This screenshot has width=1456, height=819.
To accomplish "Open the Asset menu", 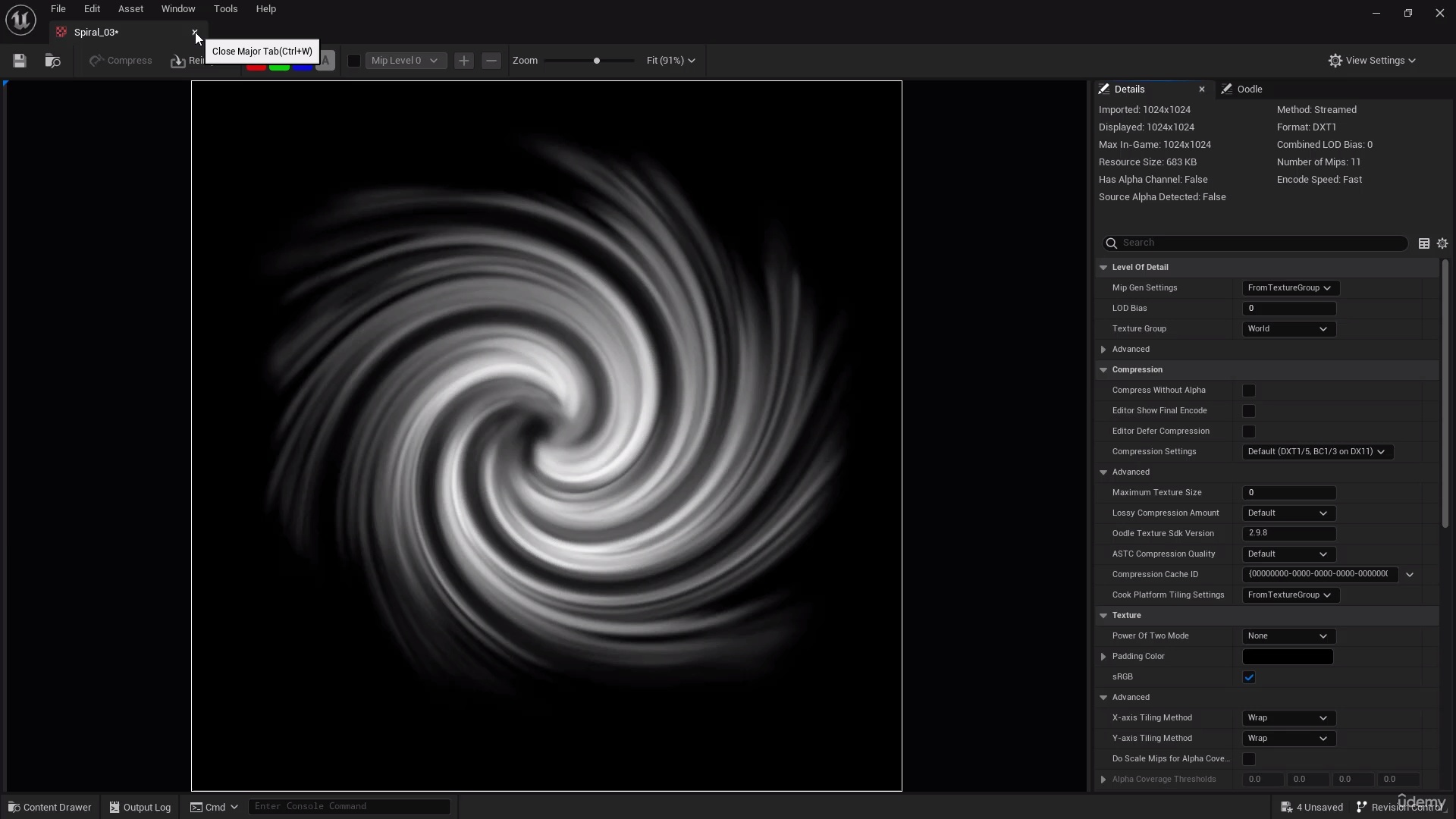I will (x=130, y=9).
